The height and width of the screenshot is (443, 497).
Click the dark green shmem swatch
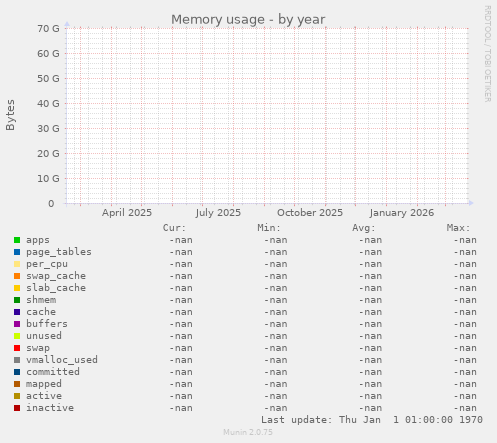pyautogui.click(x=17, y=300)
